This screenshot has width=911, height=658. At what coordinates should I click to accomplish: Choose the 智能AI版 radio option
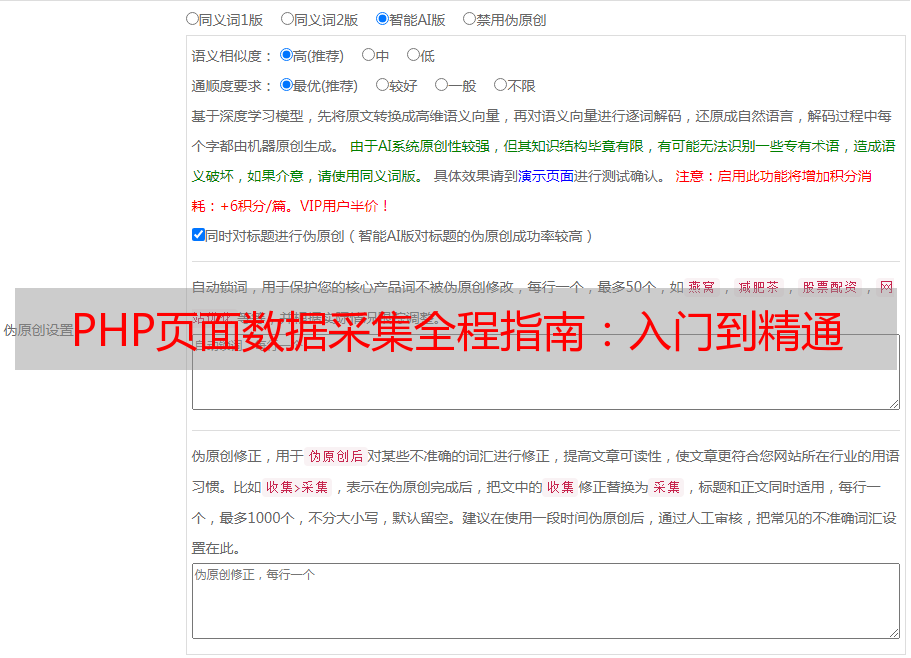point(382,19)
